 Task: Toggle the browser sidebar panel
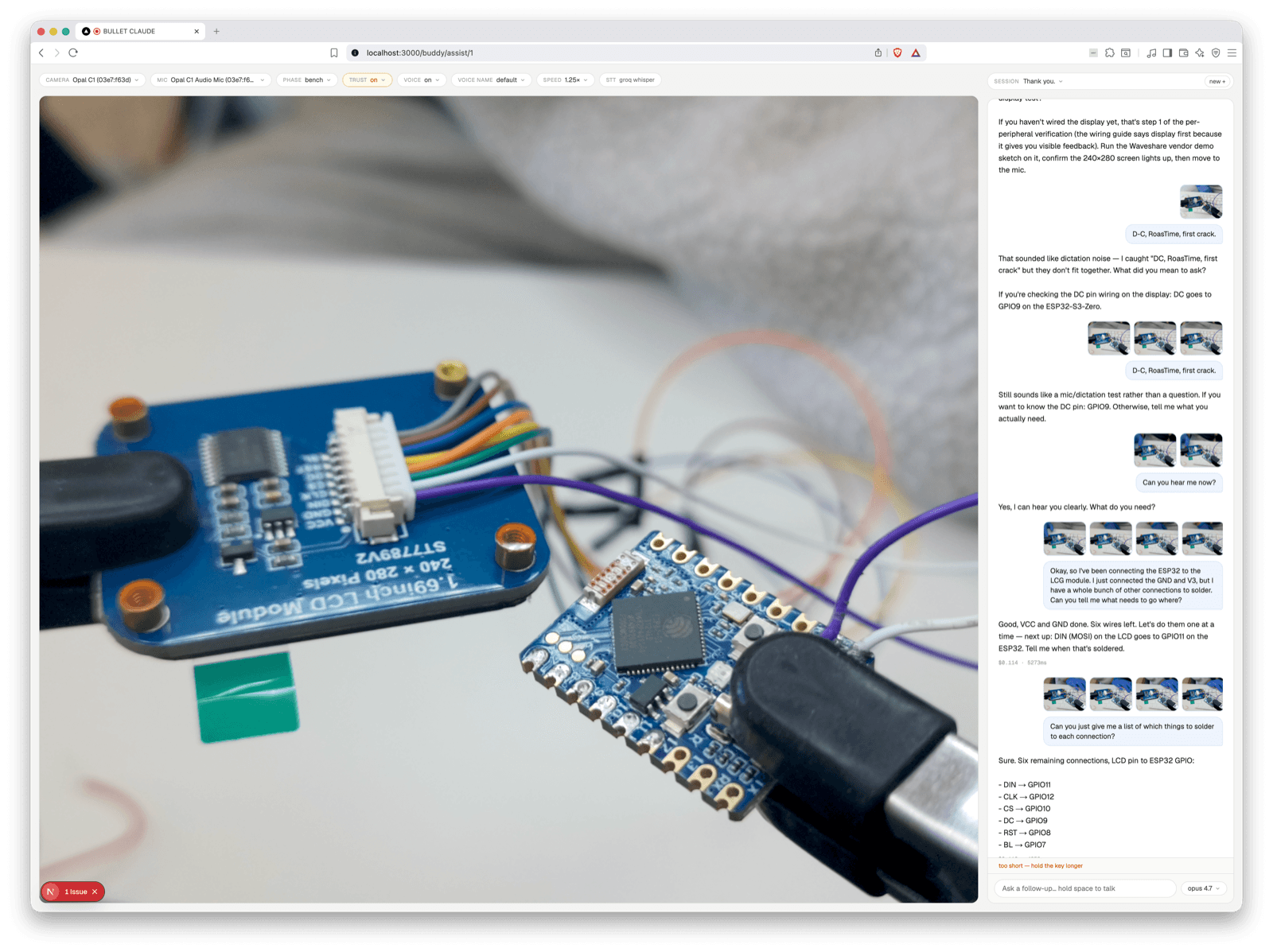point(1167,52)
